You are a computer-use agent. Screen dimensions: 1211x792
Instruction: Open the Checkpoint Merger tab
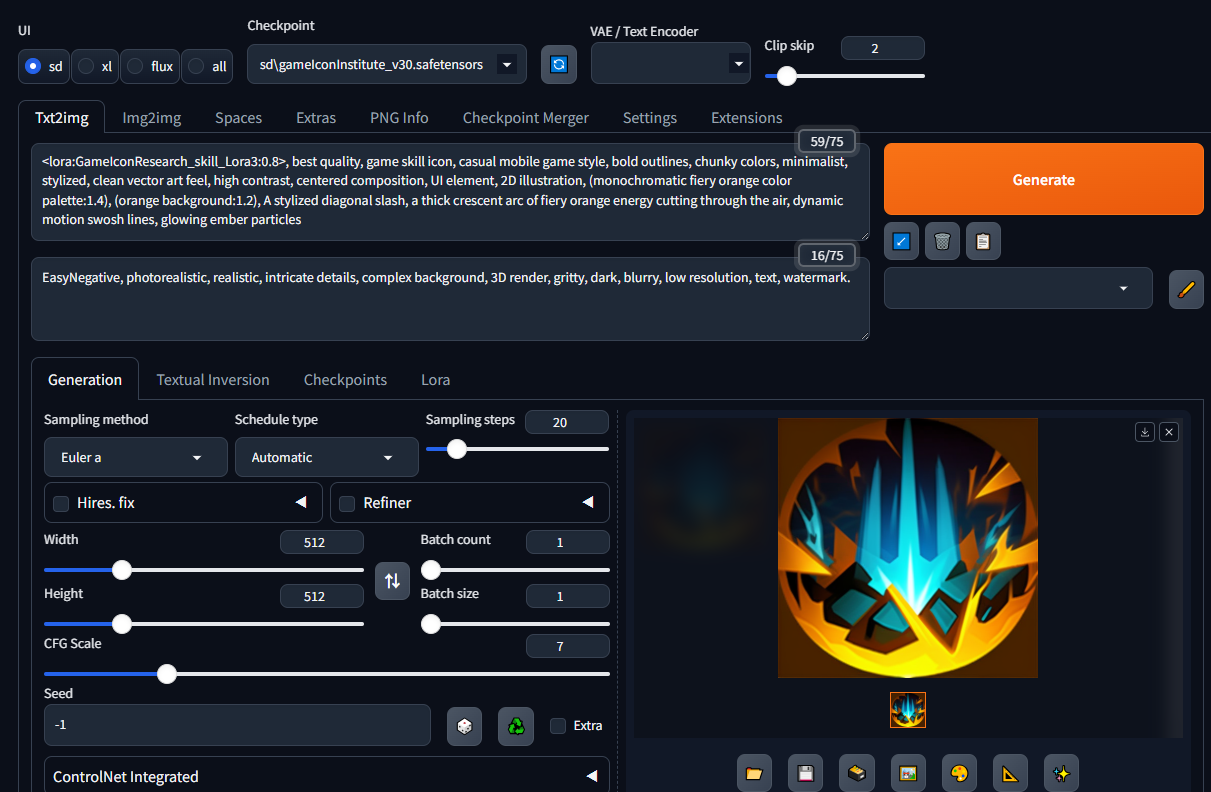[525, 117]
